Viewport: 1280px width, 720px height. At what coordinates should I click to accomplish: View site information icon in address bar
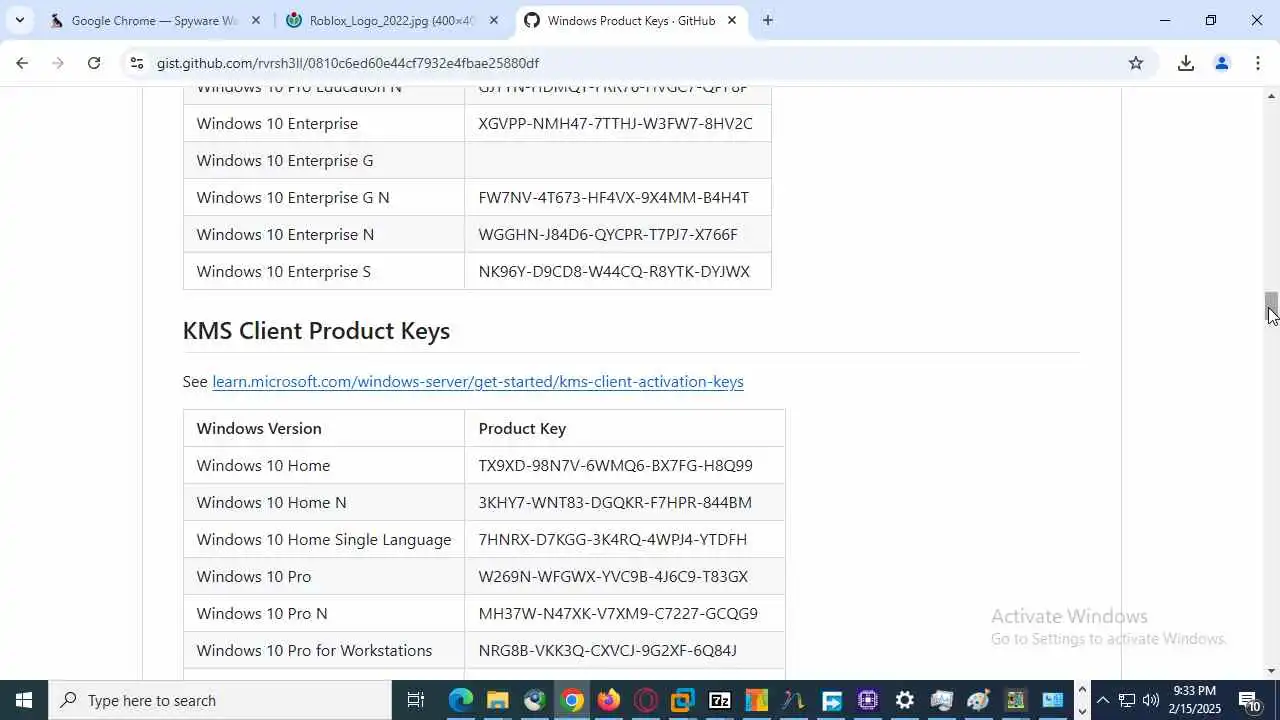pos(137,63)
